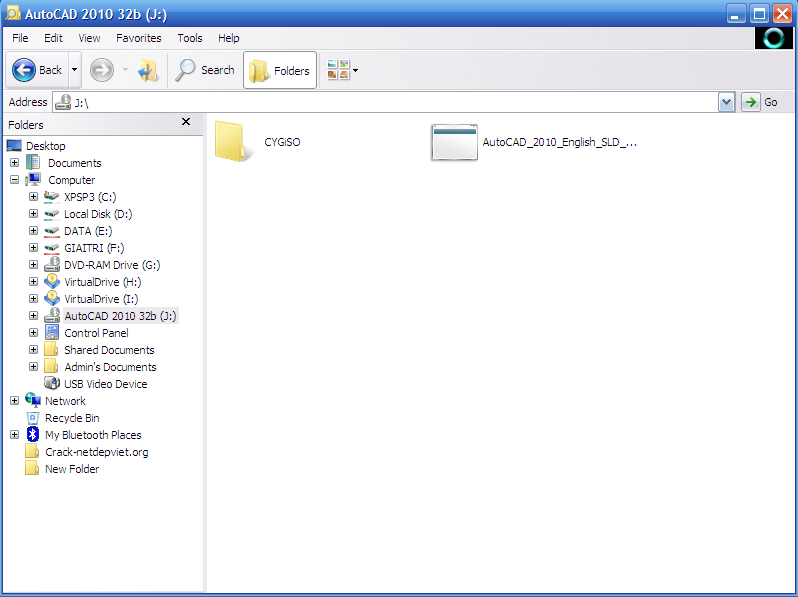The image size is (798, 597).
Task: Open the Views dropdown arrow
Action: [x=355, y=70]
